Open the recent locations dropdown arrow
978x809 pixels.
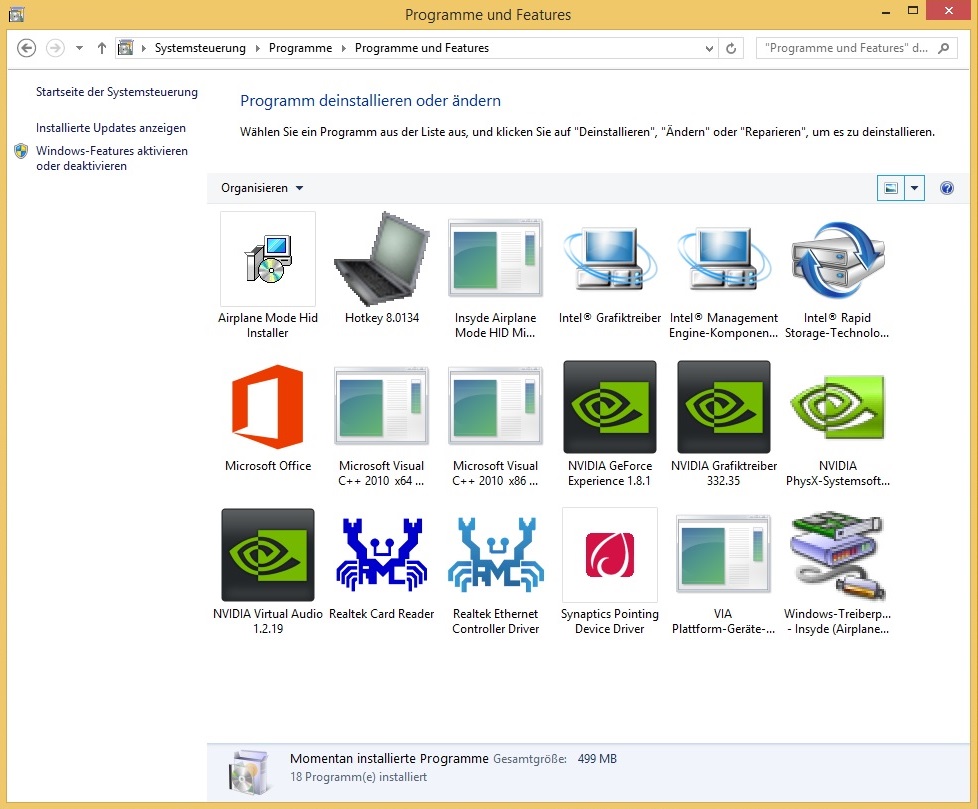pyautogui.click(x=79, y=48)
